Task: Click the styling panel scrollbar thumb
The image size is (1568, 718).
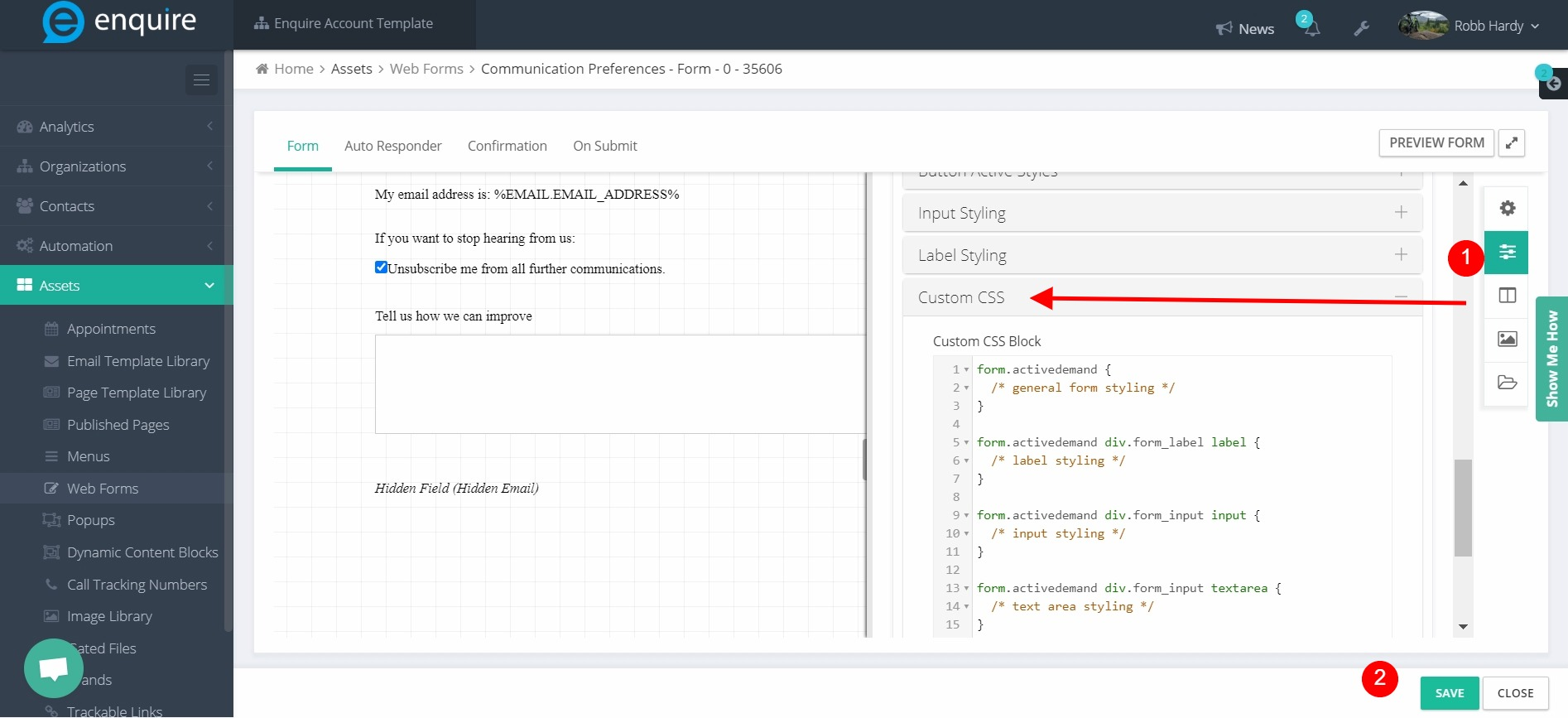Action: (x=1463, y=508)
